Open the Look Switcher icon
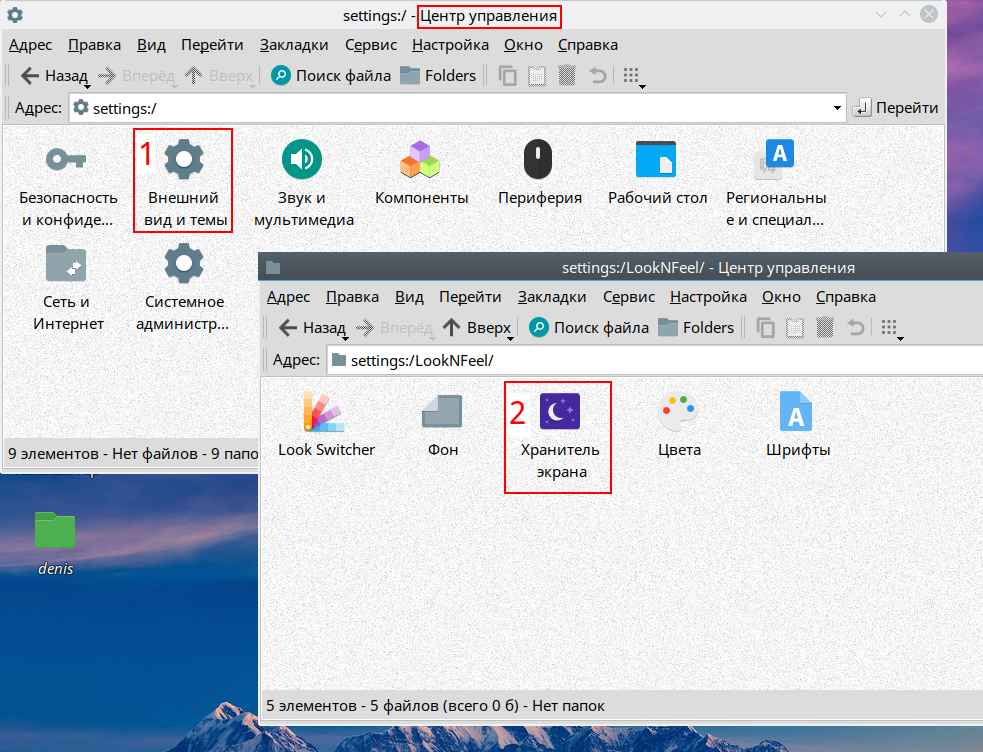The height and width of the screenshot is (752, 983). coord(326,411)
